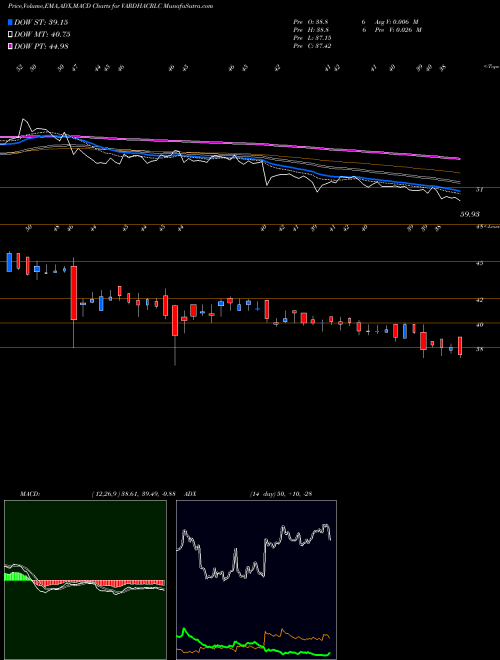
Task: Click the 42 price axis label
Action: [x=479, y=300]
